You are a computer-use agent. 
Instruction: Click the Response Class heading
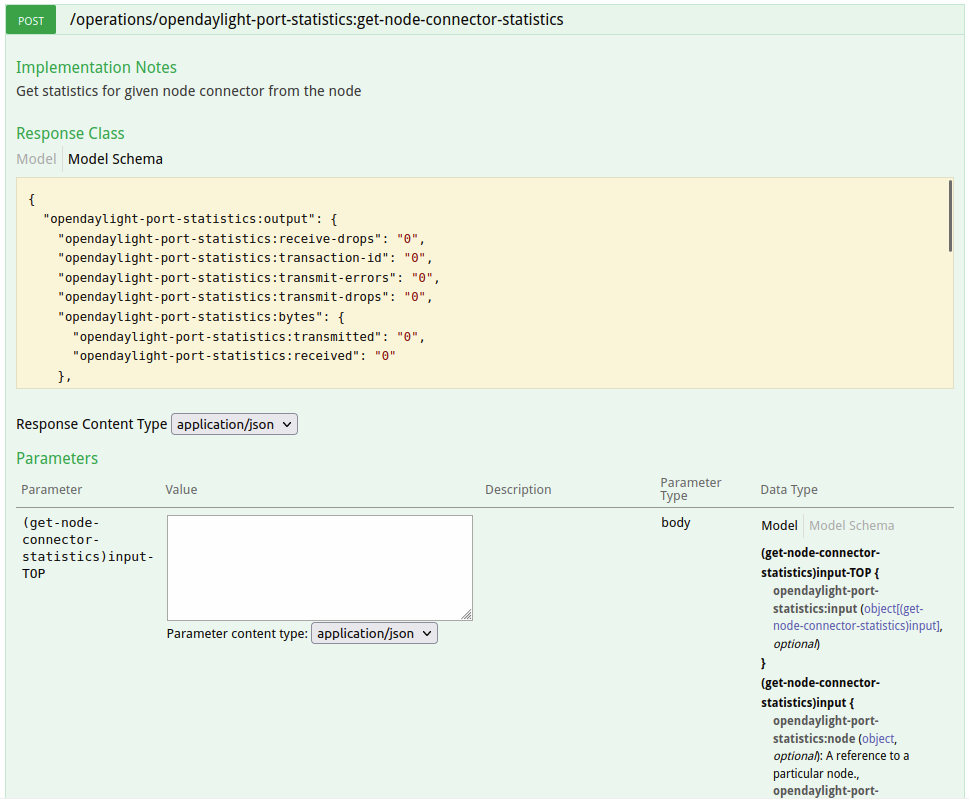click(x=70, y=133)
